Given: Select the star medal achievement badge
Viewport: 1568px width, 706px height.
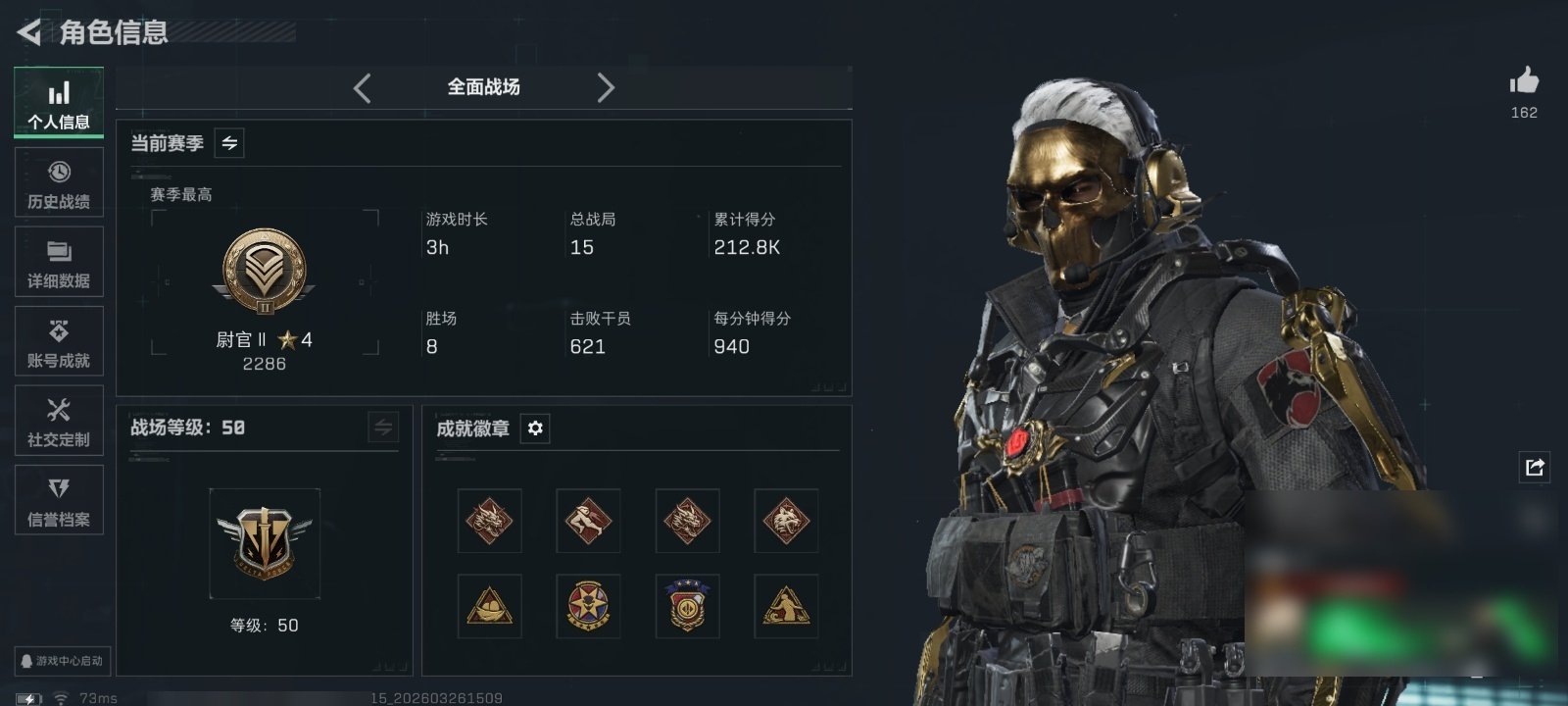Looking at the screenshot, I should pos(588,606).
